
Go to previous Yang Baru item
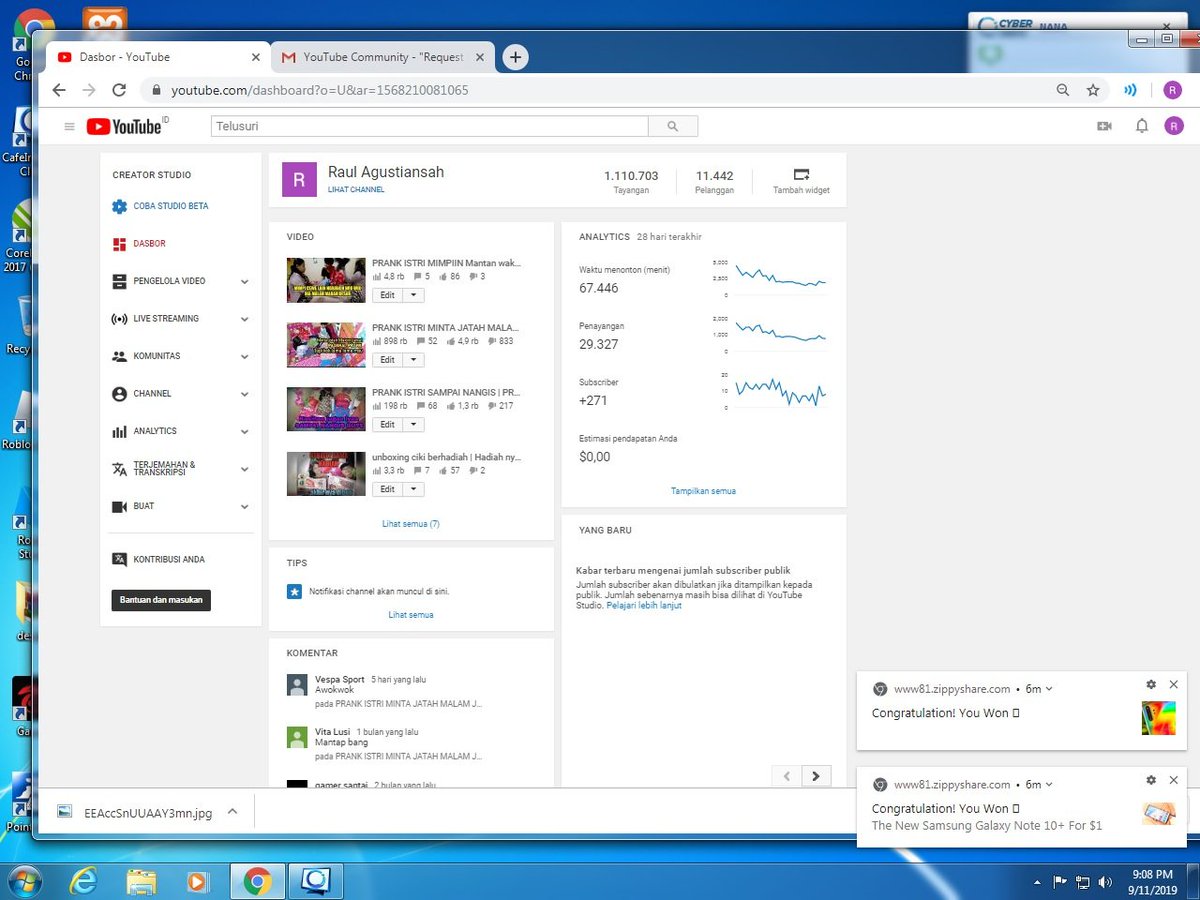[x=787, y=776]
